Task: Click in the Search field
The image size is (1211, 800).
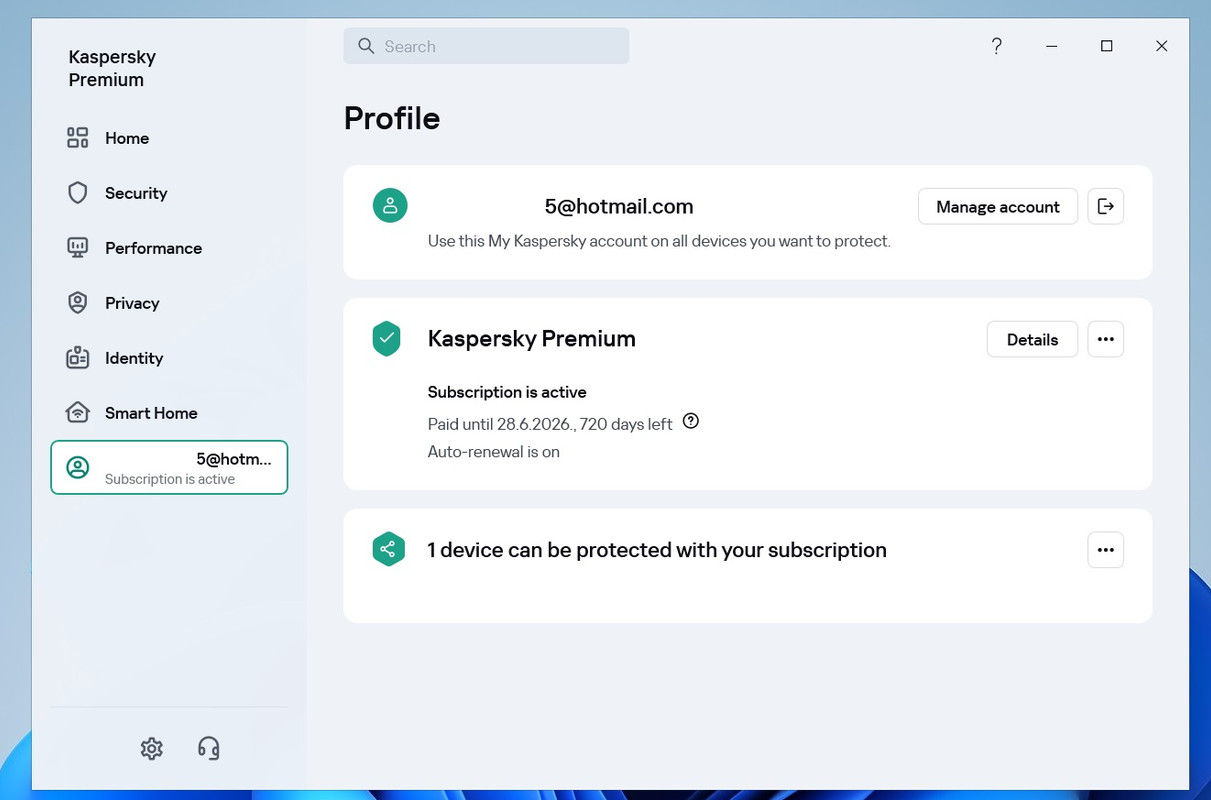Action: coord(486,46)
